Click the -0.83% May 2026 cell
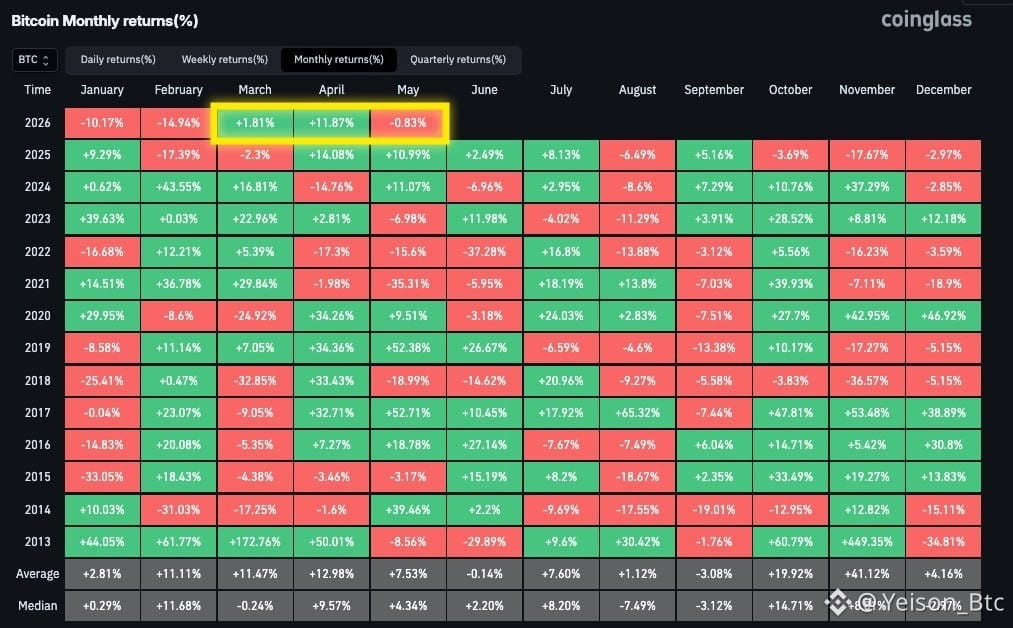Image resolution: width=1013 pixels, height=628 pixels. (408, 123)
